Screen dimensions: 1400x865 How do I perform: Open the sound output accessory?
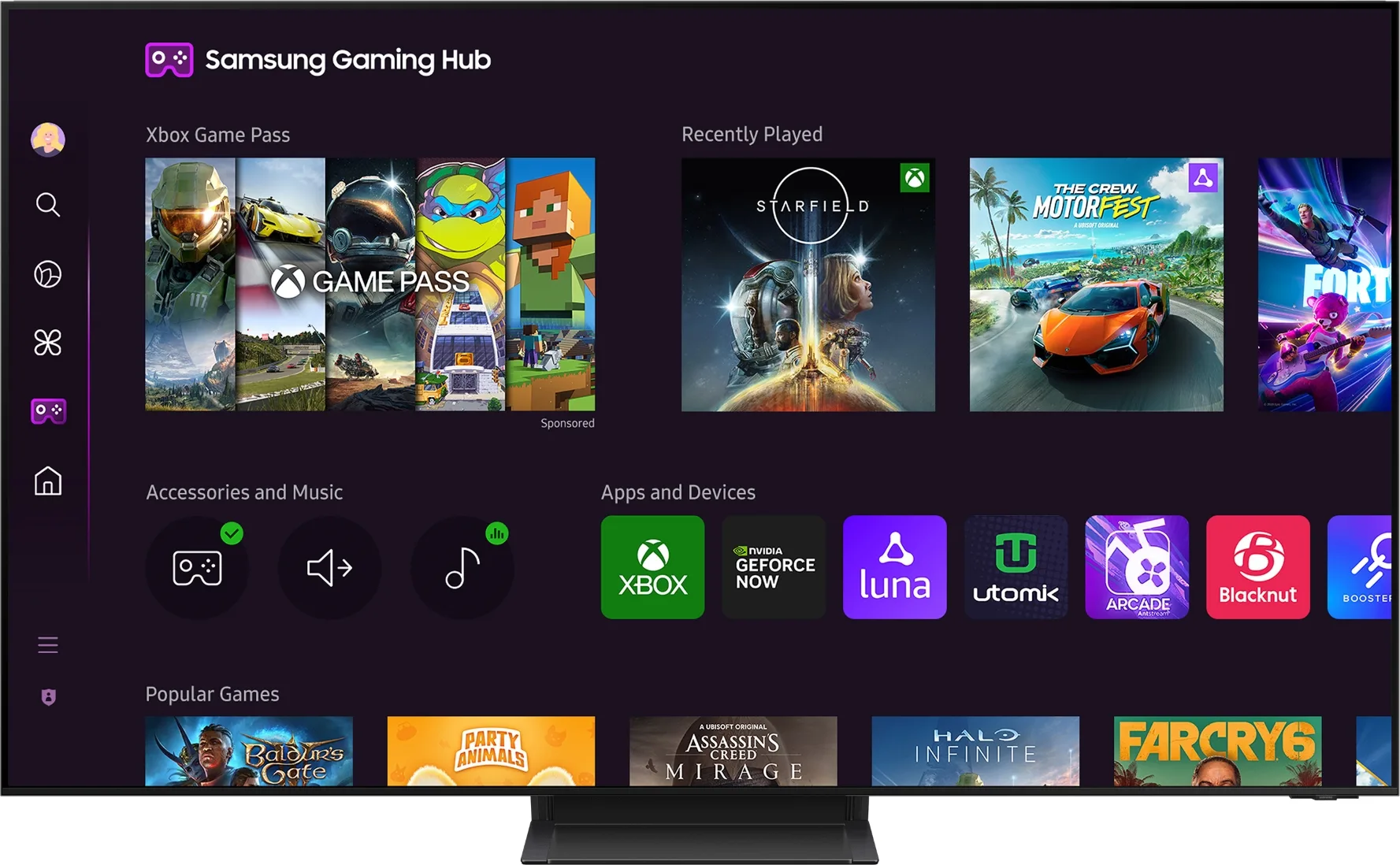(329, 567)
